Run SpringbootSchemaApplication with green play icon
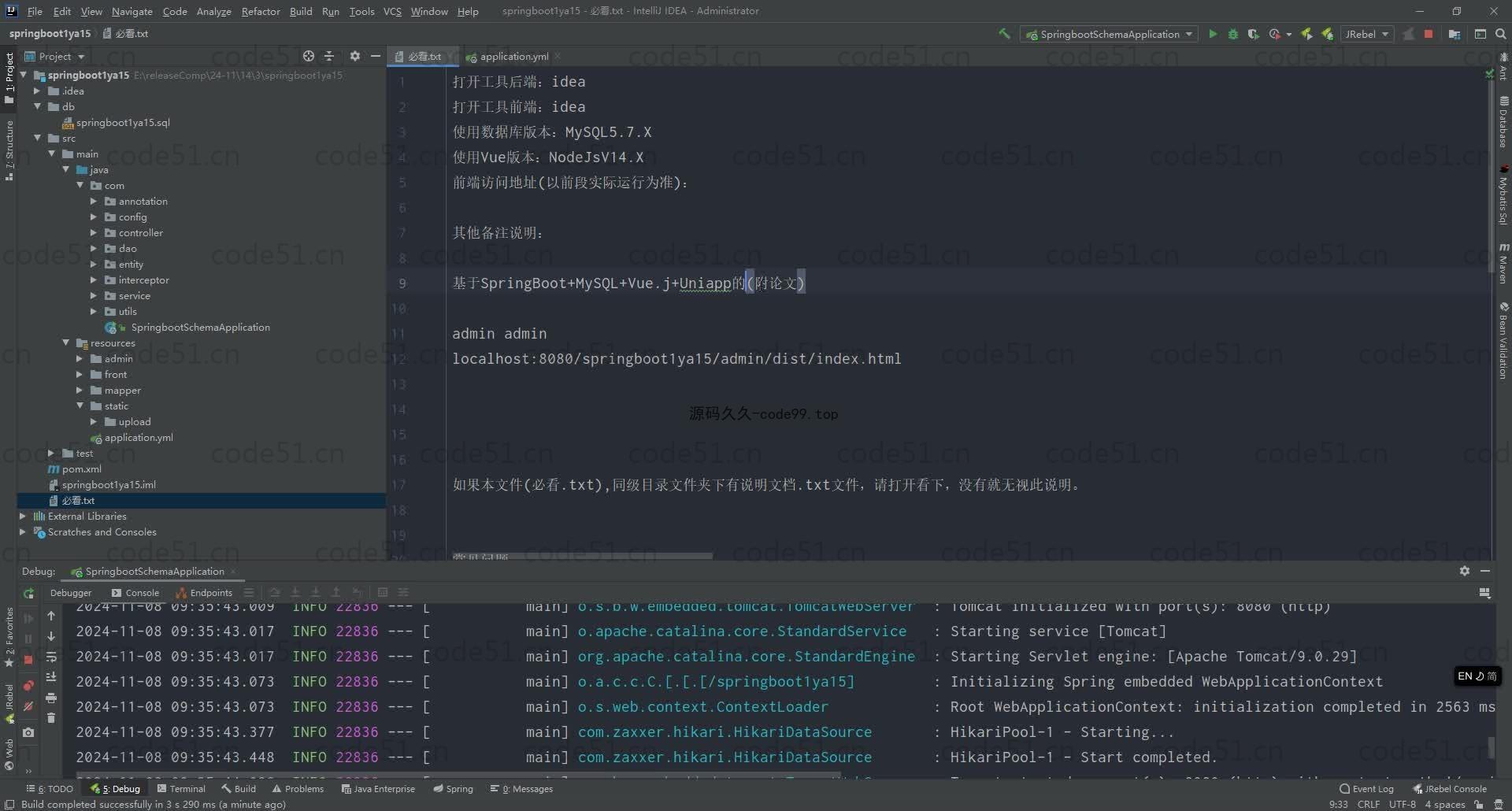The width and height of the screenshot is (1512, 811). [x=1213, y=34]
